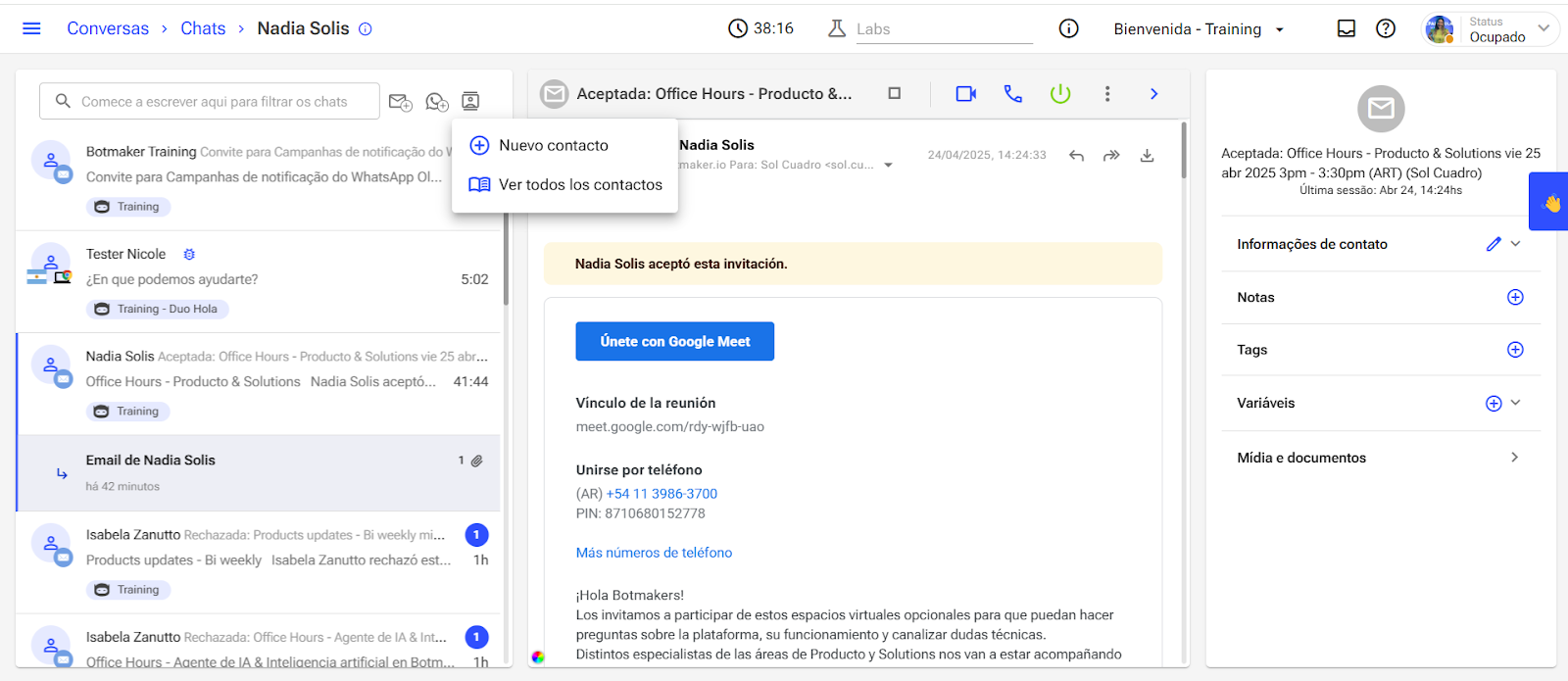Click the colorful circle icon at email bottom left
This screenshot has height=681, width=1568.
coord(538,657)
